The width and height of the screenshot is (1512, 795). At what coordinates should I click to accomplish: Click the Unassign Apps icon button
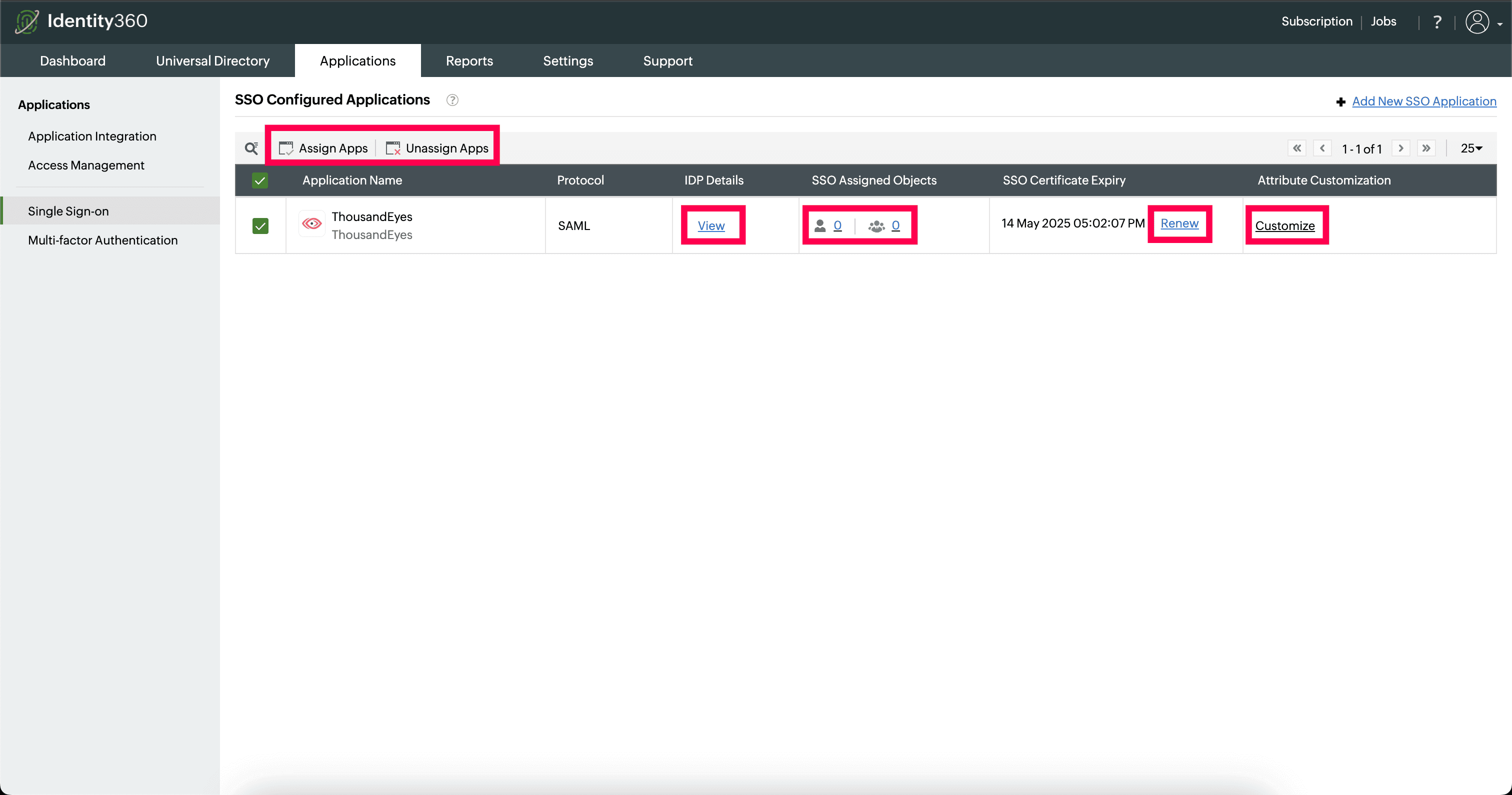click(x=436, y=148)
